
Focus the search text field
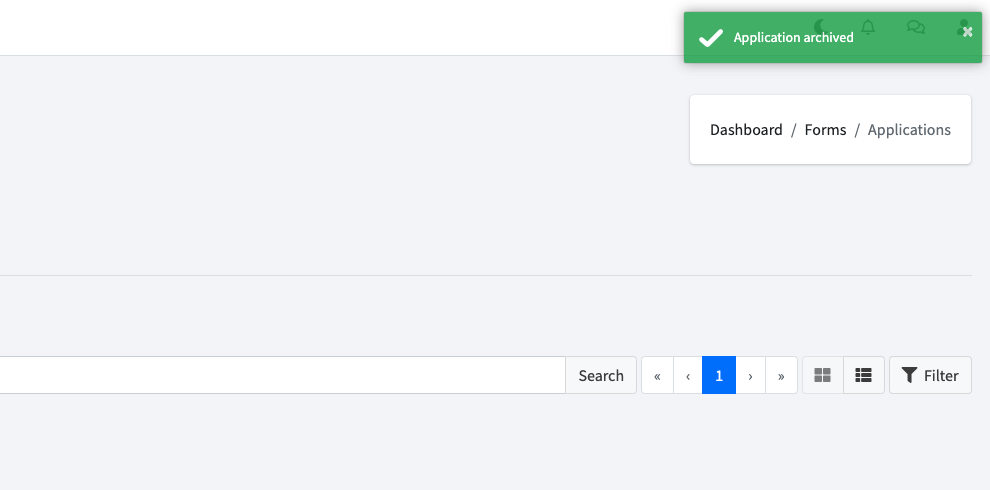pos(280,375)
